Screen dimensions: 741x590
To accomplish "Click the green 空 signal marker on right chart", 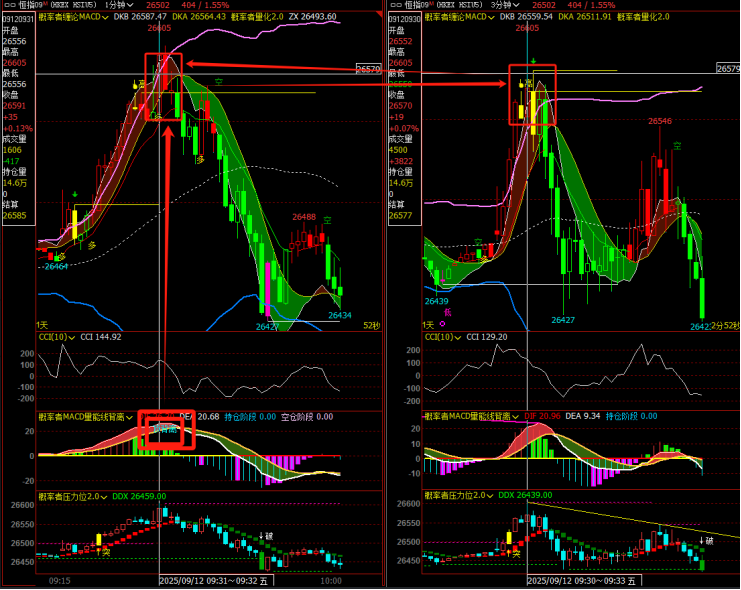I will coord(677,146).
